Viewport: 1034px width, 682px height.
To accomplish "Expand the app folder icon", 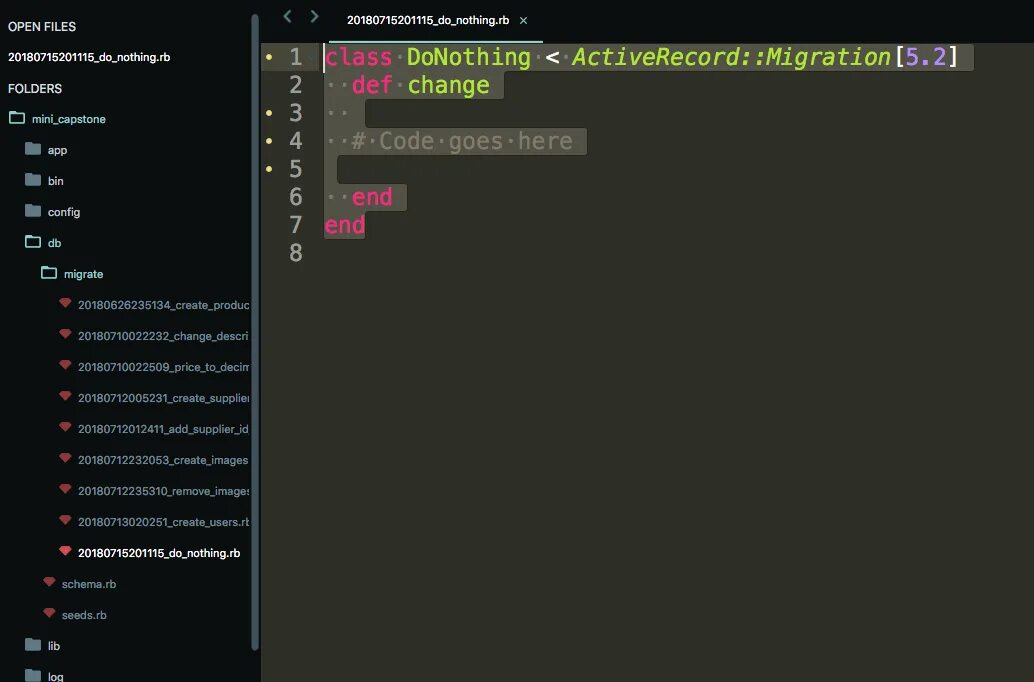I will 33,149.
